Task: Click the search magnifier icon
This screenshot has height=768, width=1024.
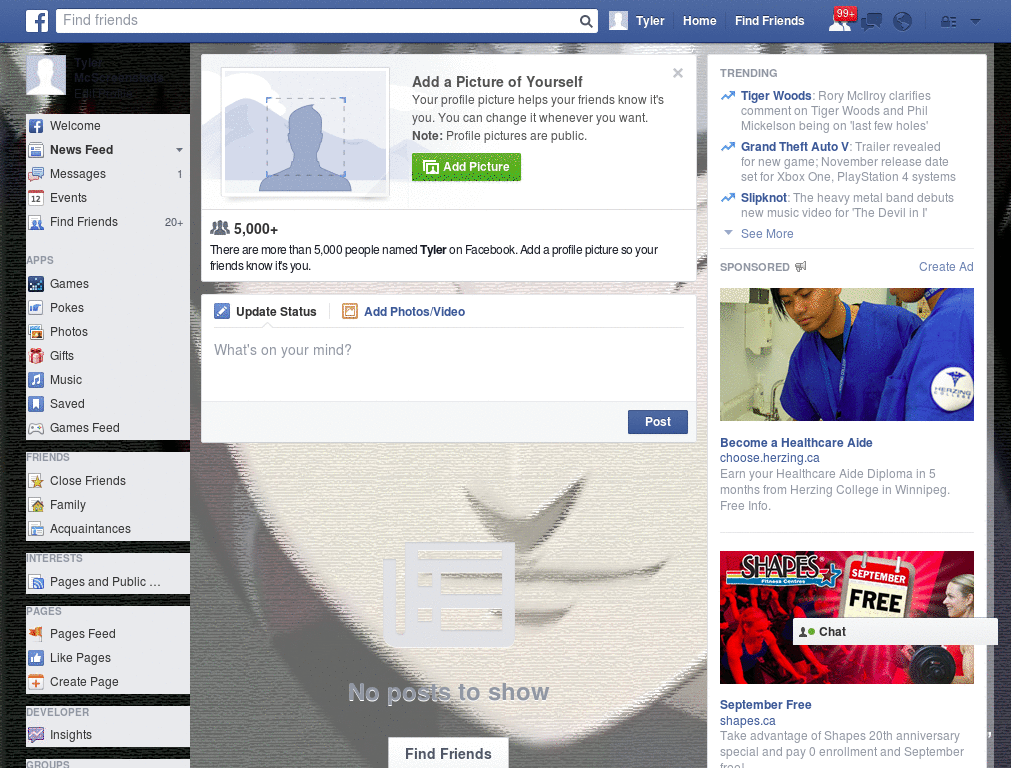Action: coord(586,22)
